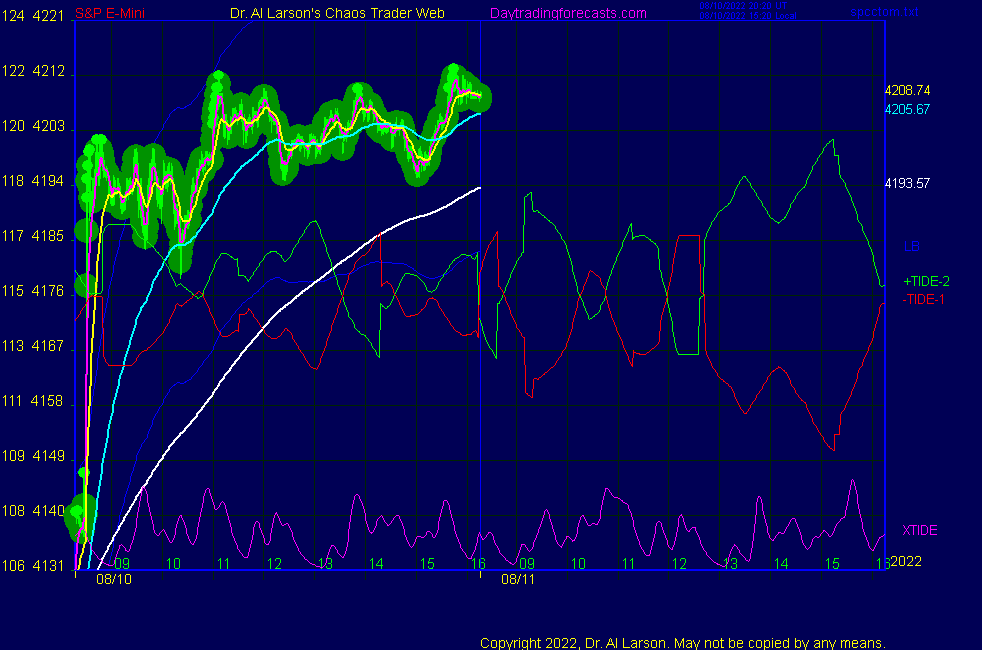Screen dimensions: 982x650
Task: Click the 2022 year label
Action: point(905,561)
